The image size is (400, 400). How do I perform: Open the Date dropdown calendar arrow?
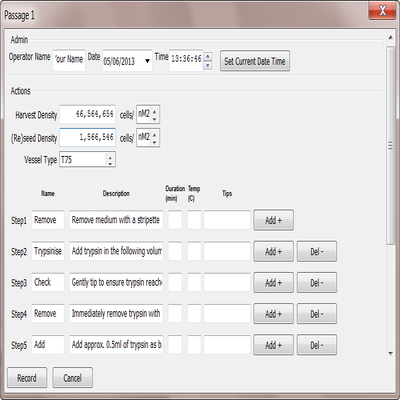(x=147, y=61)
